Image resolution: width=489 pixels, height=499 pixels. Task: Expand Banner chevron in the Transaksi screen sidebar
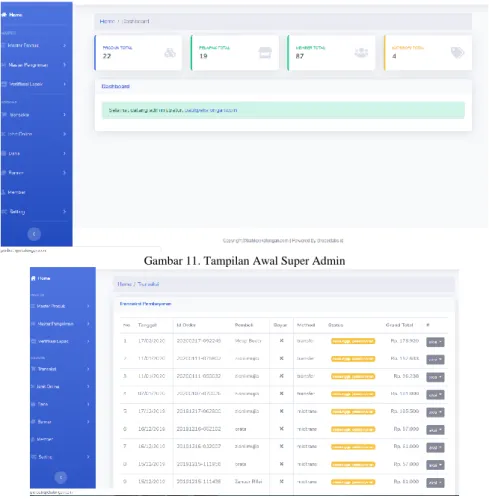88,422
